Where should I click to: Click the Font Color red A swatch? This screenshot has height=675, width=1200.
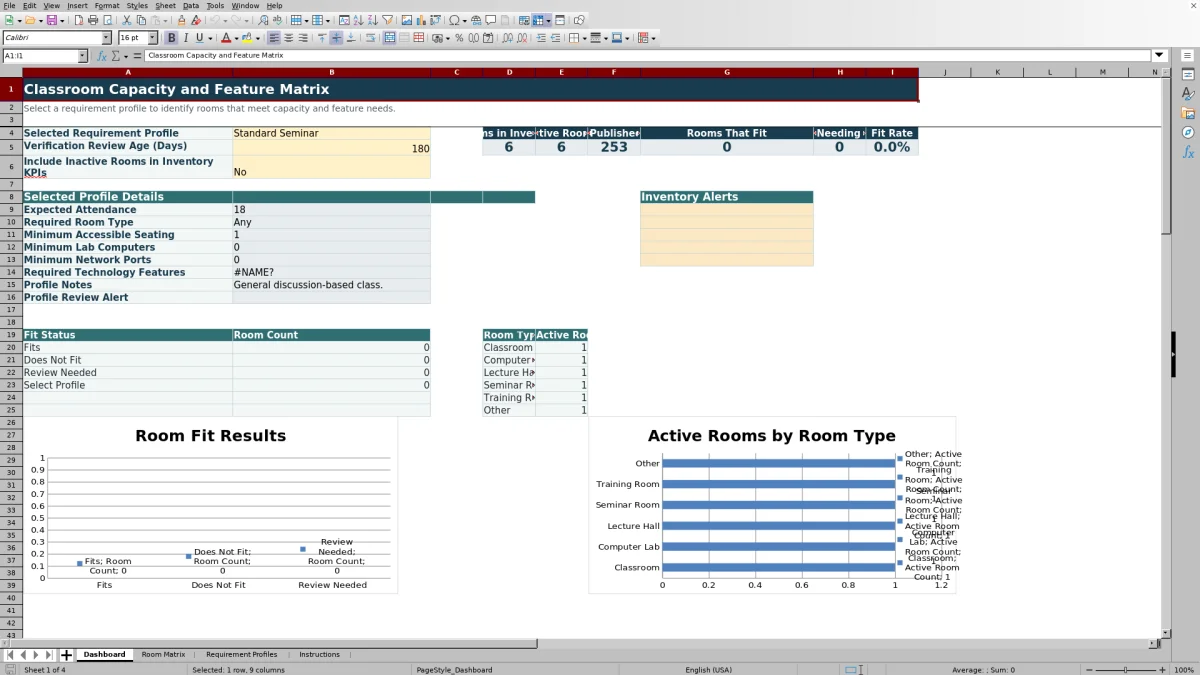coord(226,38)
